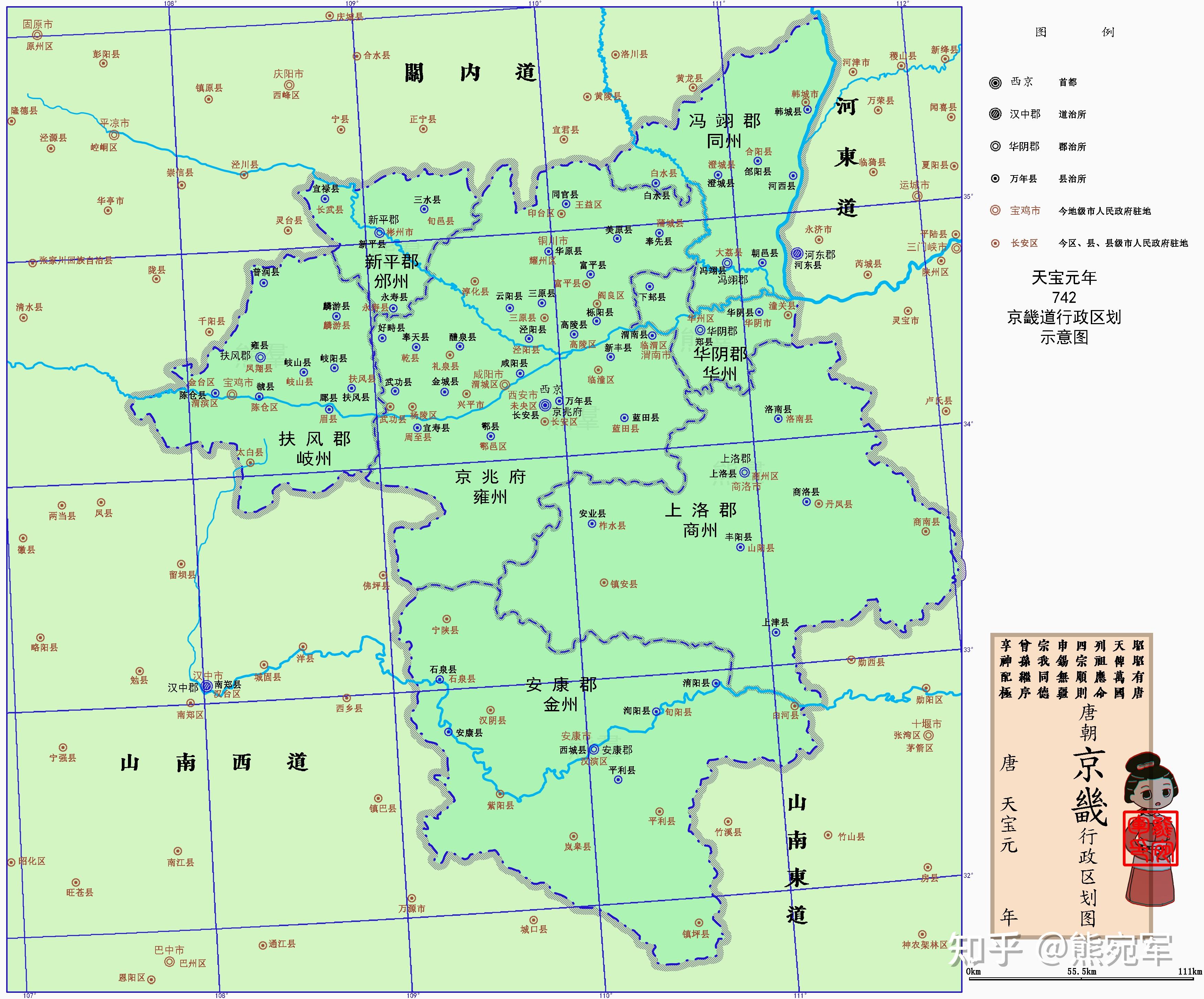This screenshot has width=1204, height=999.
Task: Click the 山南西道 circuit label
Action: pyautogui.click(x=214, y=763)
